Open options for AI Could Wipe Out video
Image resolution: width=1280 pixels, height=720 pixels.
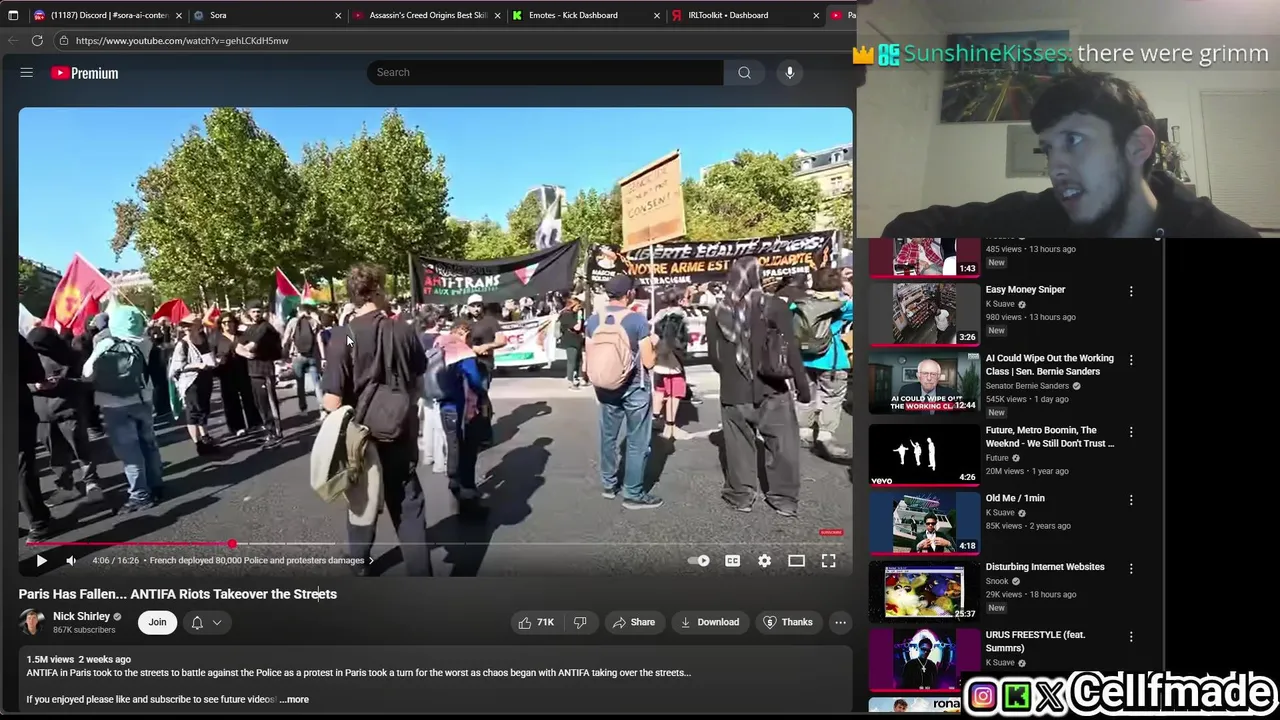(x=1131, y=360)
